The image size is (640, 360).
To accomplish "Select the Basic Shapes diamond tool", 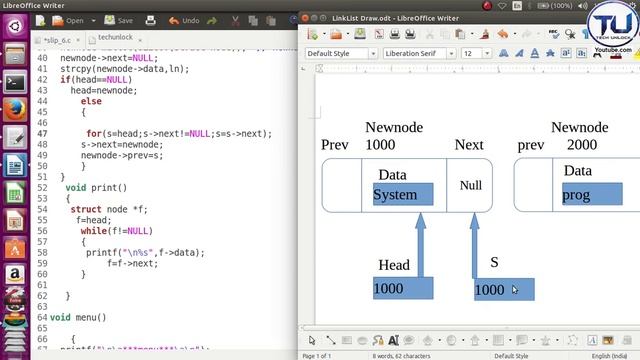I will (x=428, y=340).
